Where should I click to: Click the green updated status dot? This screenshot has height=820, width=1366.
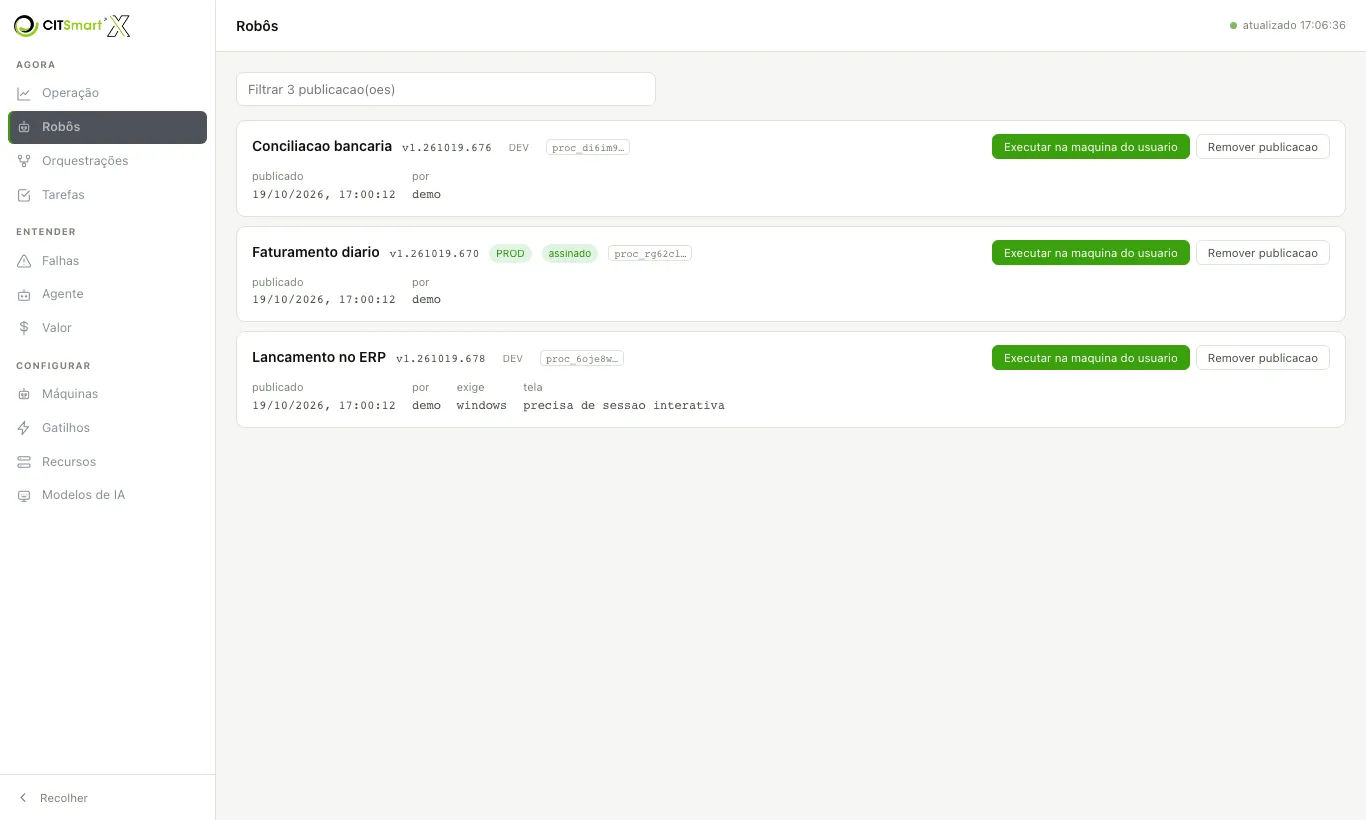[1233, 26]
